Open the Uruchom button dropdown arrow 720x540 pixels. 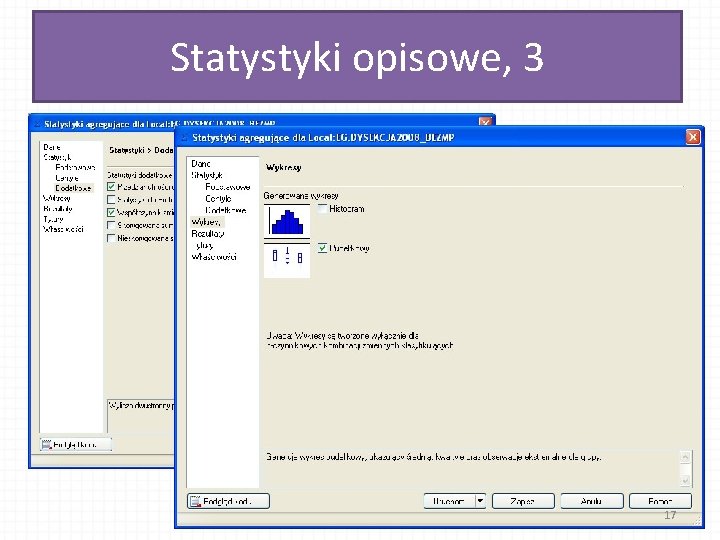(480, 501)
